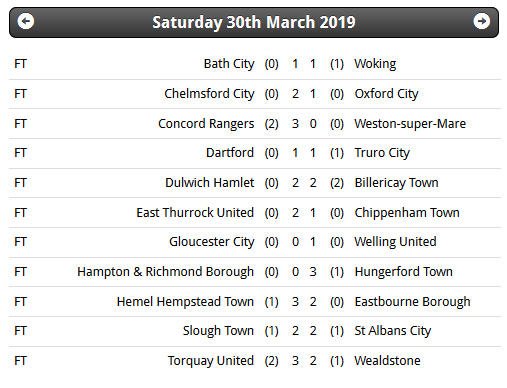
Task: Go to previous day with left arrow
Action: click(26, 22)
